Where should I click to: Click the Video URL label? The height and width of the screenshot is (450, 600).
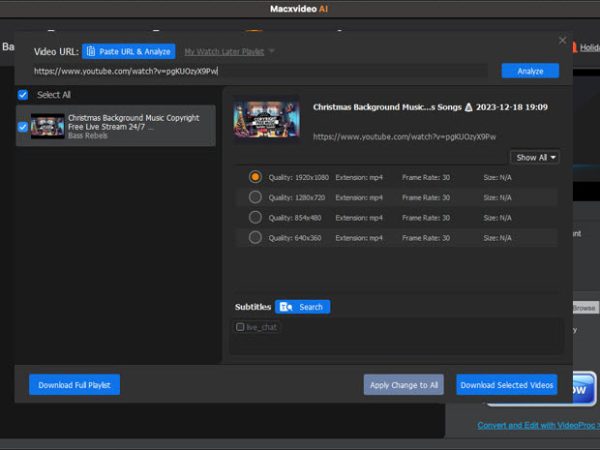(x=56, y=52)
